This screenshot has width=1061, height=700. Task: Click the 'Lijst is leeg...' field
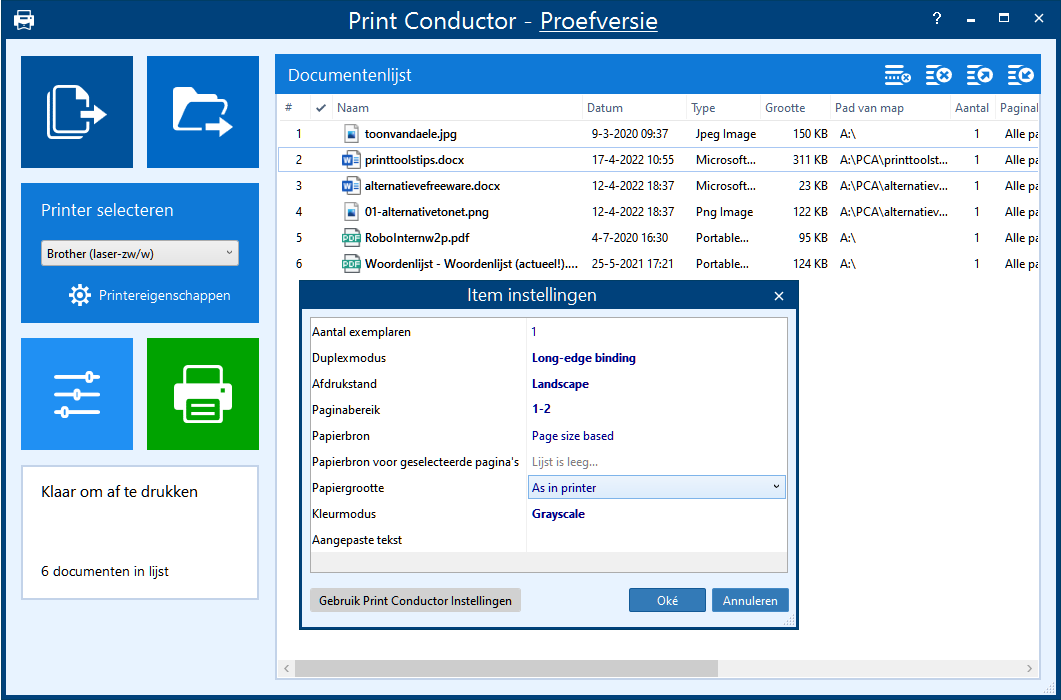[565, 462]
